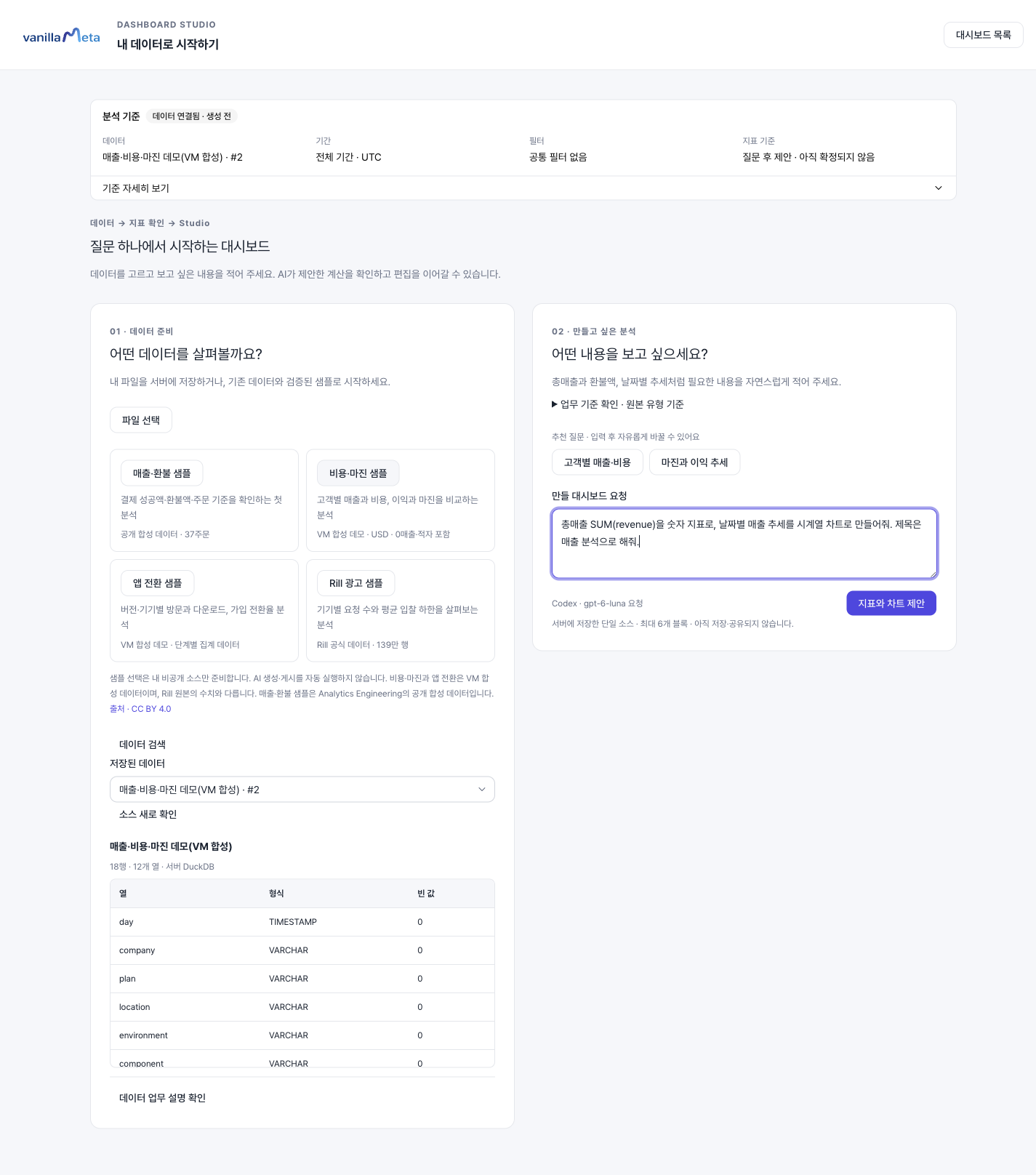Click the Codex · gpt-6-luna 요청 label
Screen dimensions: 1036x1175
pos(598,603)
